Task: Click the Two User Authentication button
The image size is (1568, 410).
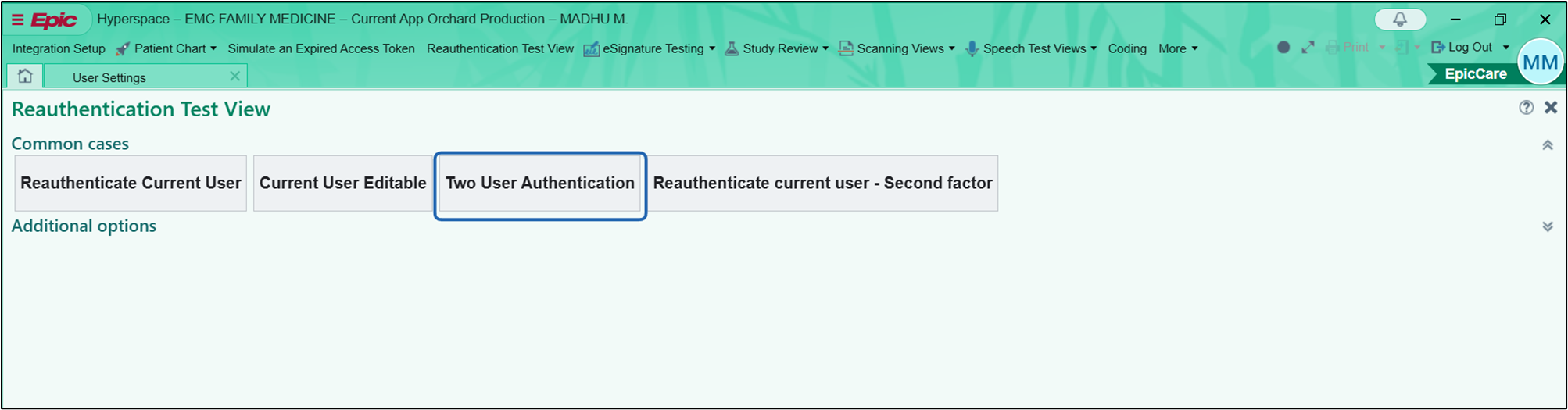Action: [540, 184]
